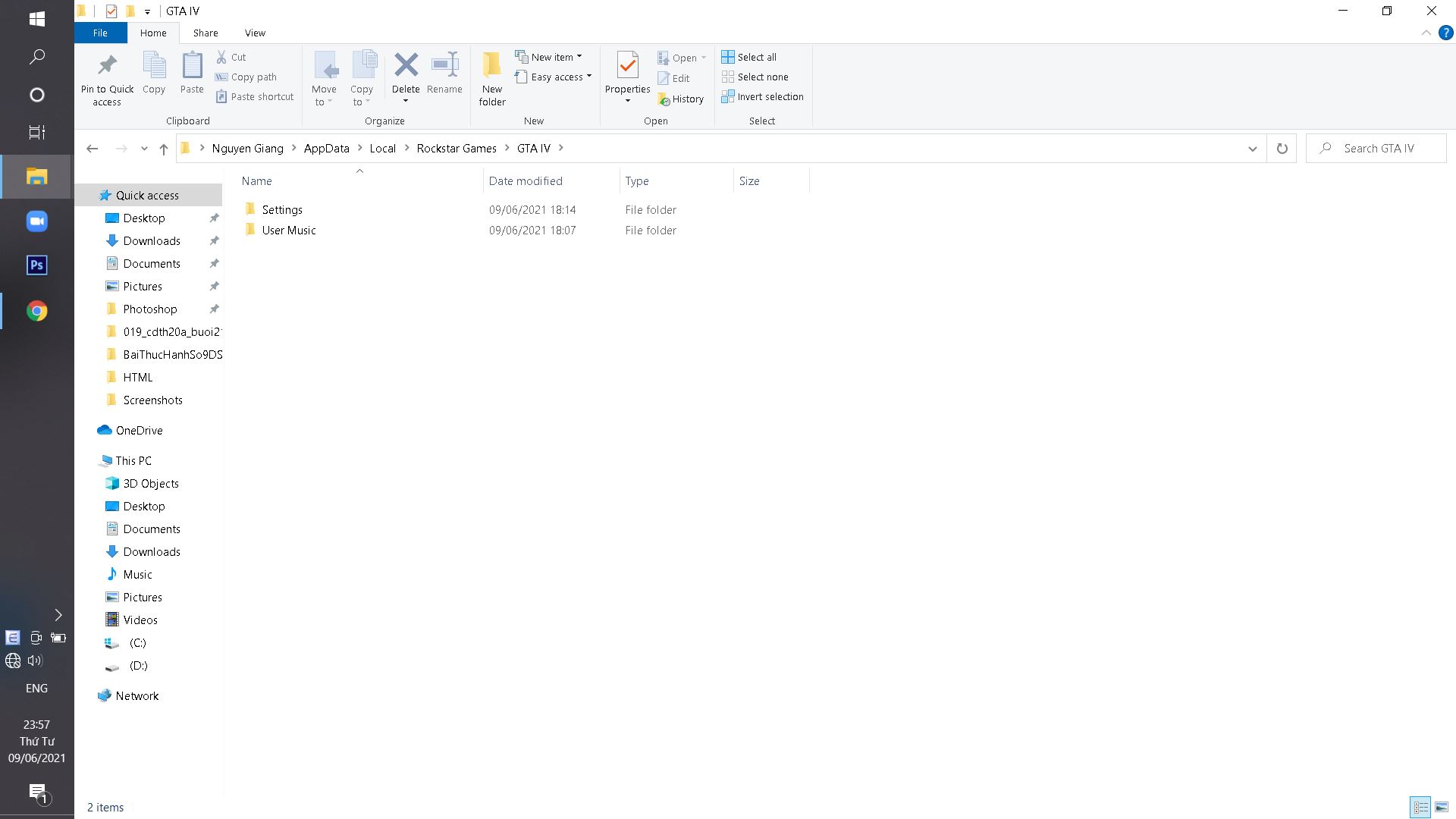Click Invert selection

[762, 96]
